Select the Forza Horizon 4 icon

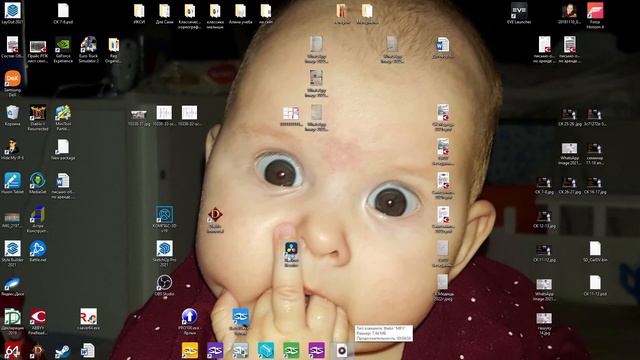[595, 11]
